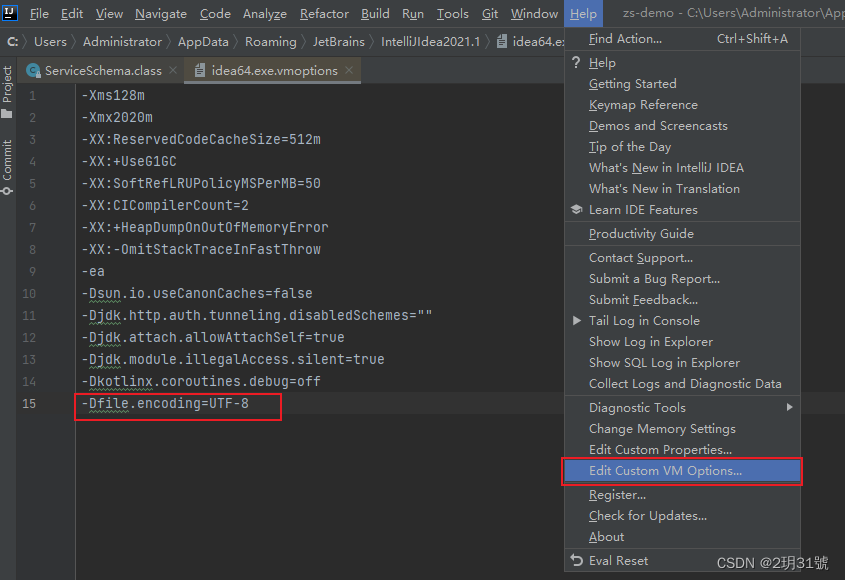This screenshot has height=580, width=845.
Task: Open the Build menu
Action: click(x=375, y=13)
